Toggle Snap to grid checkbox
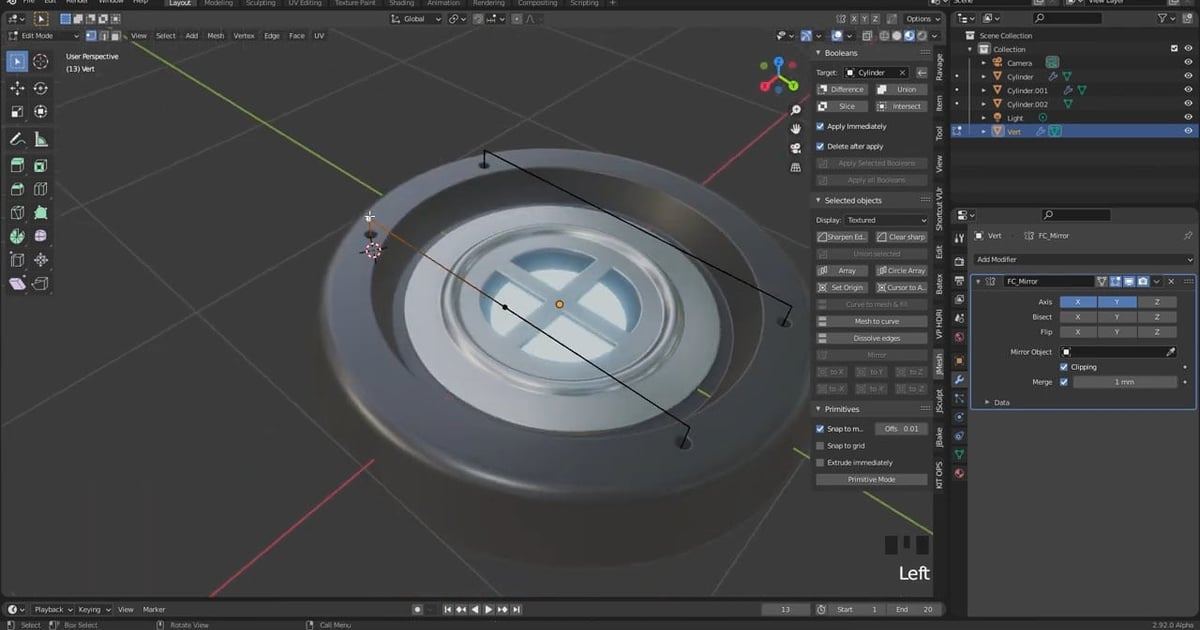 pos(821,445)
